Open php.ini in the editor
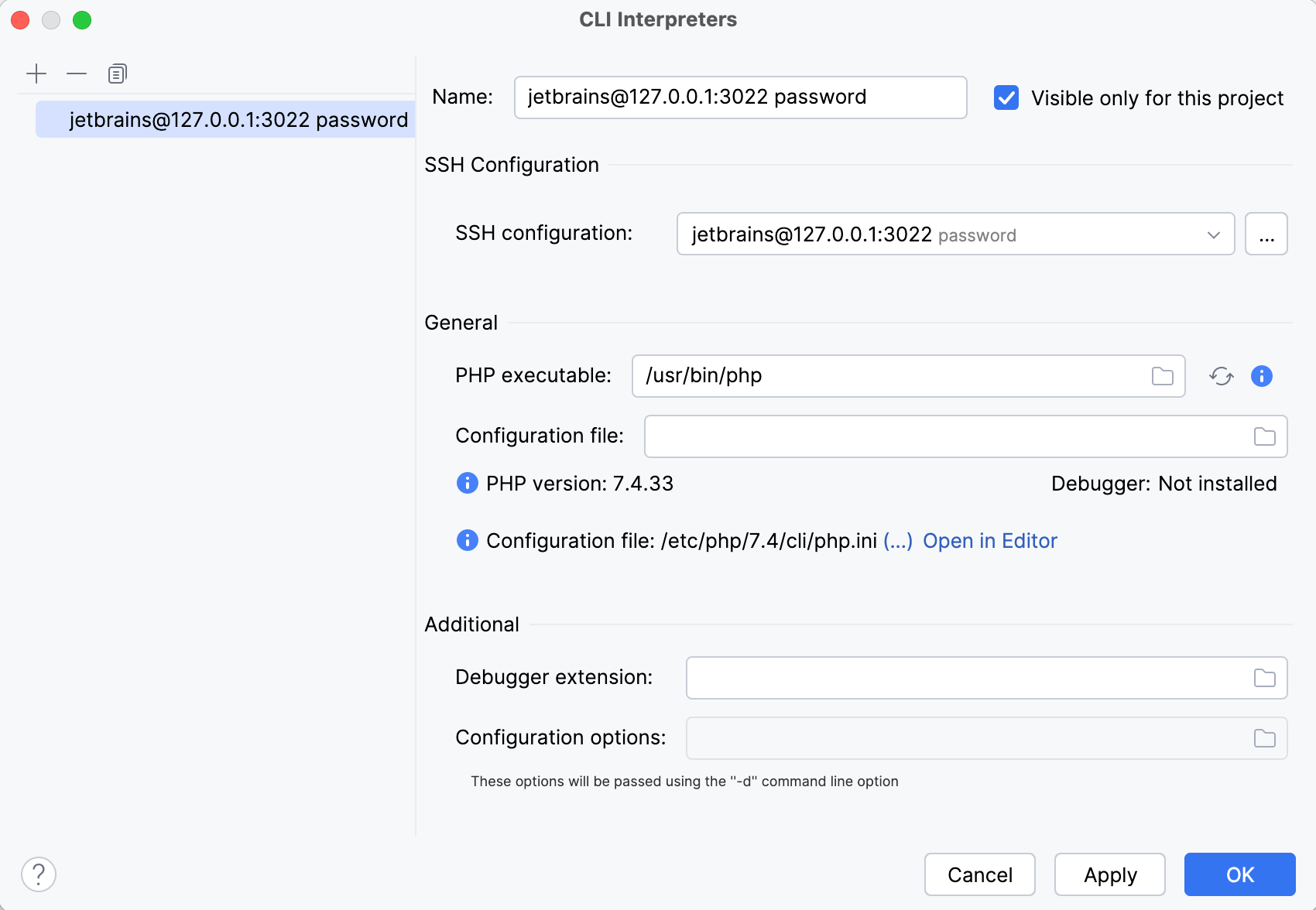This screenshot has height=910, width=1316. [x=990, y=541]
